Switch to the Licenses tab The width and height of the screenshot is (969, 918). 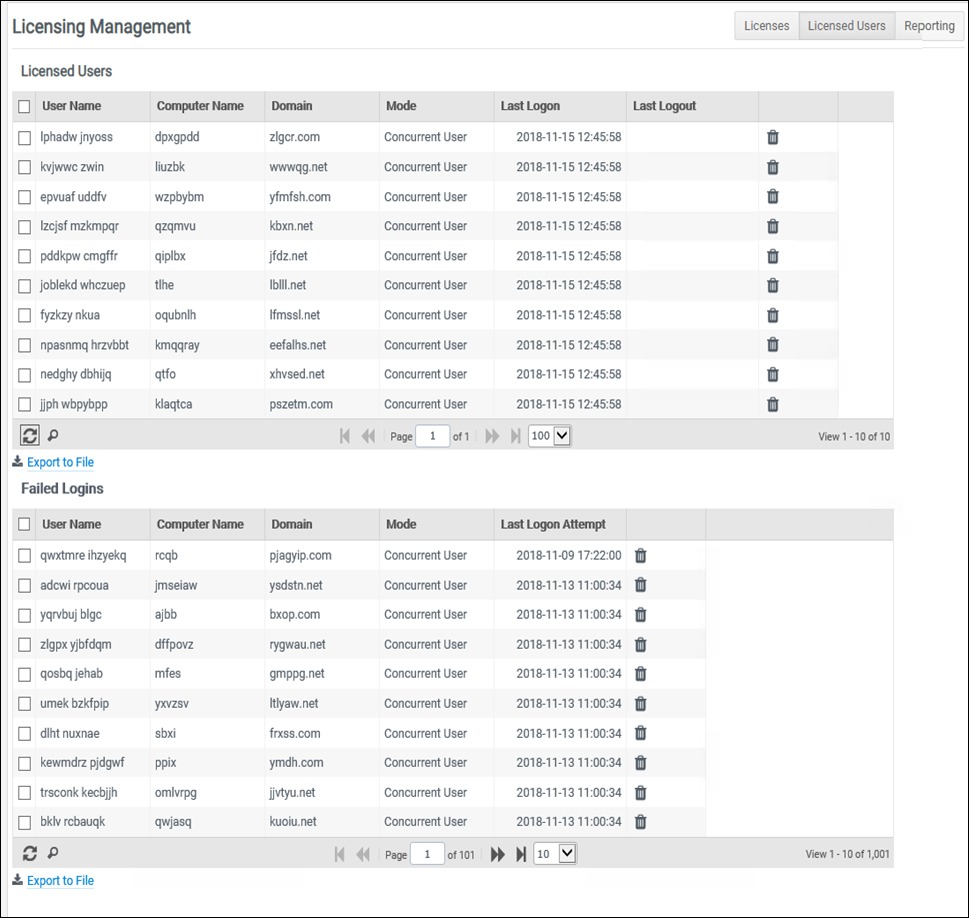click(766, 26)
